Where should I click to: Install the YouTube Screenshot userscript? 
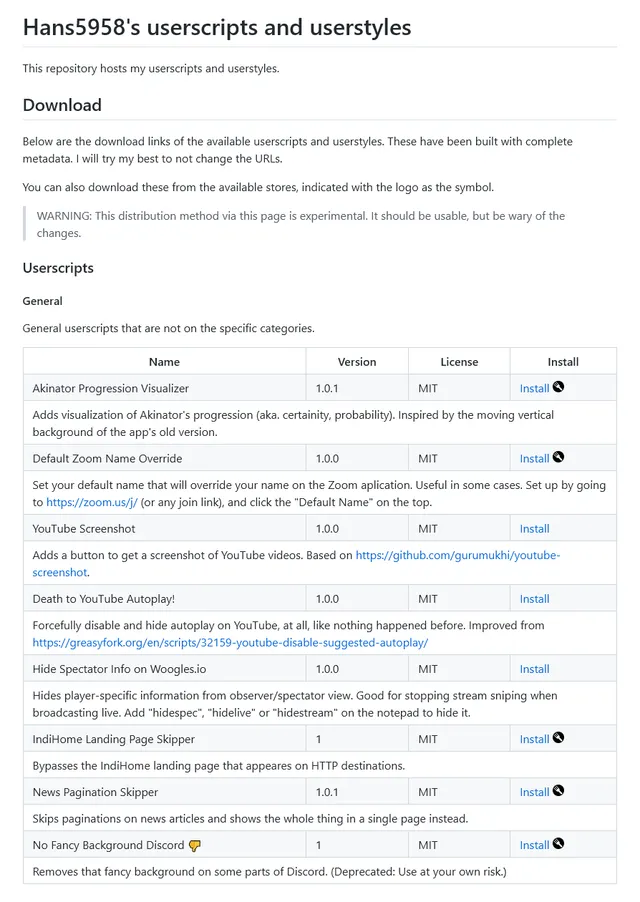pos(534,528)
